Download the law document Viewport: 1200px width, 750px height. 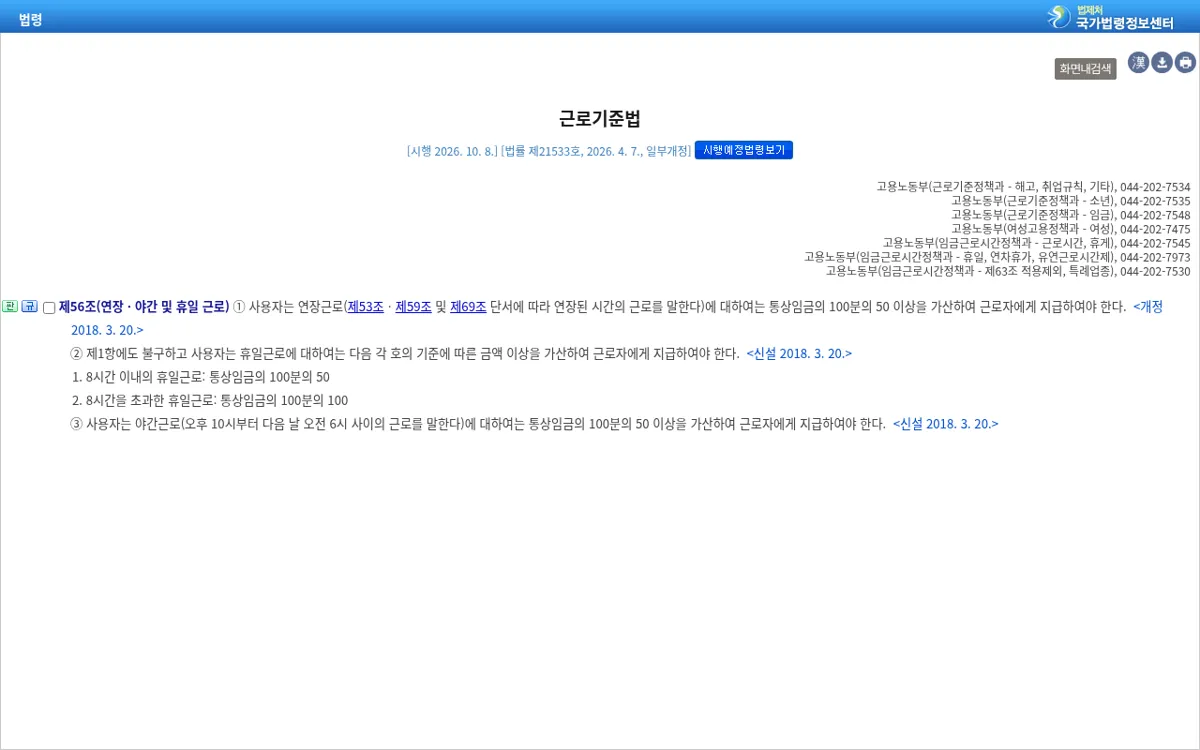1162,63
